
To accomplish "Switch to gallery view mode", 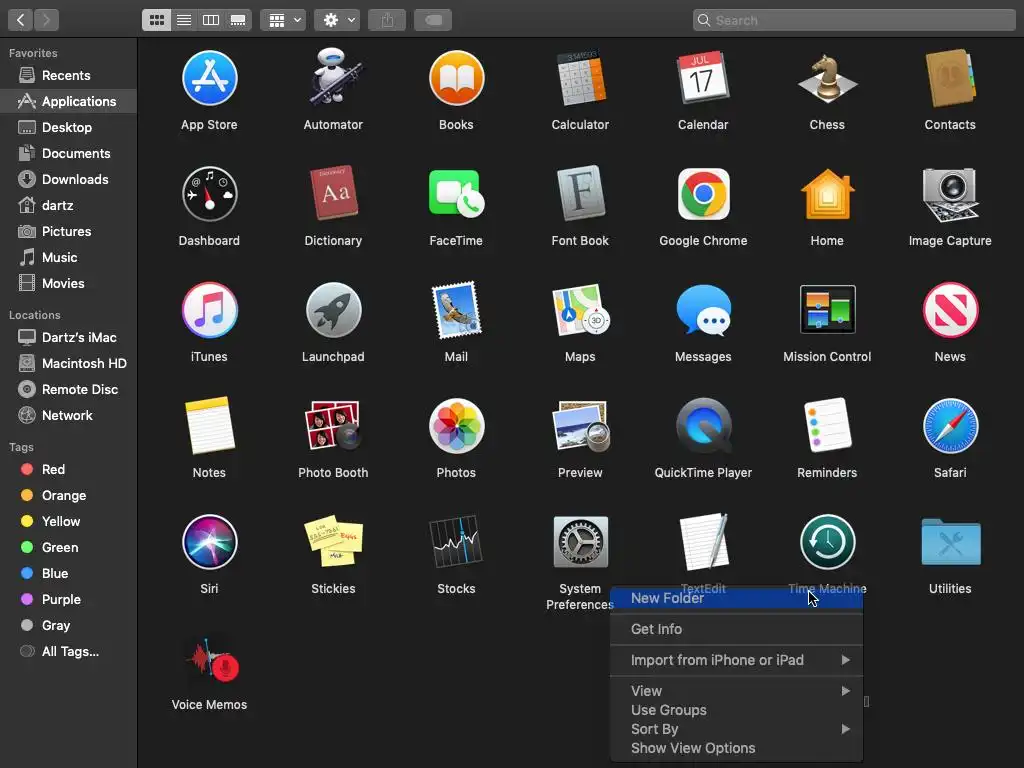I will tap(238, 20).
